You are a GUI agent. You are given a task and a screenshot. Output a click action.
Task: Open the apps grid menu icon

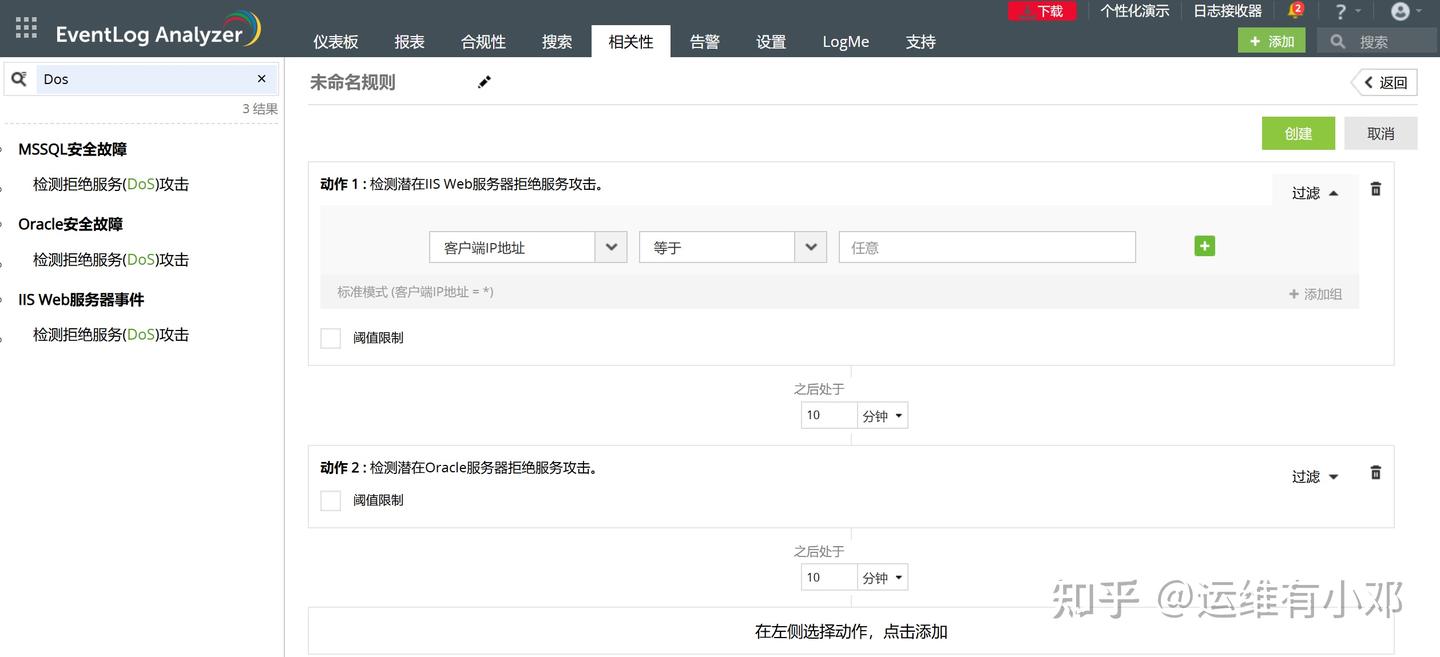(26, 28)
